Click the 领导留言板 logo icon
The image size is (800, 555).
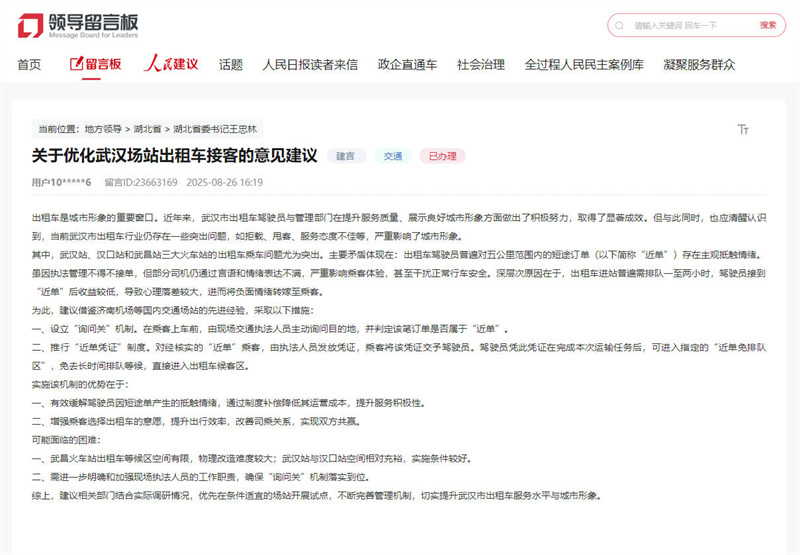[x=30, y=26]
